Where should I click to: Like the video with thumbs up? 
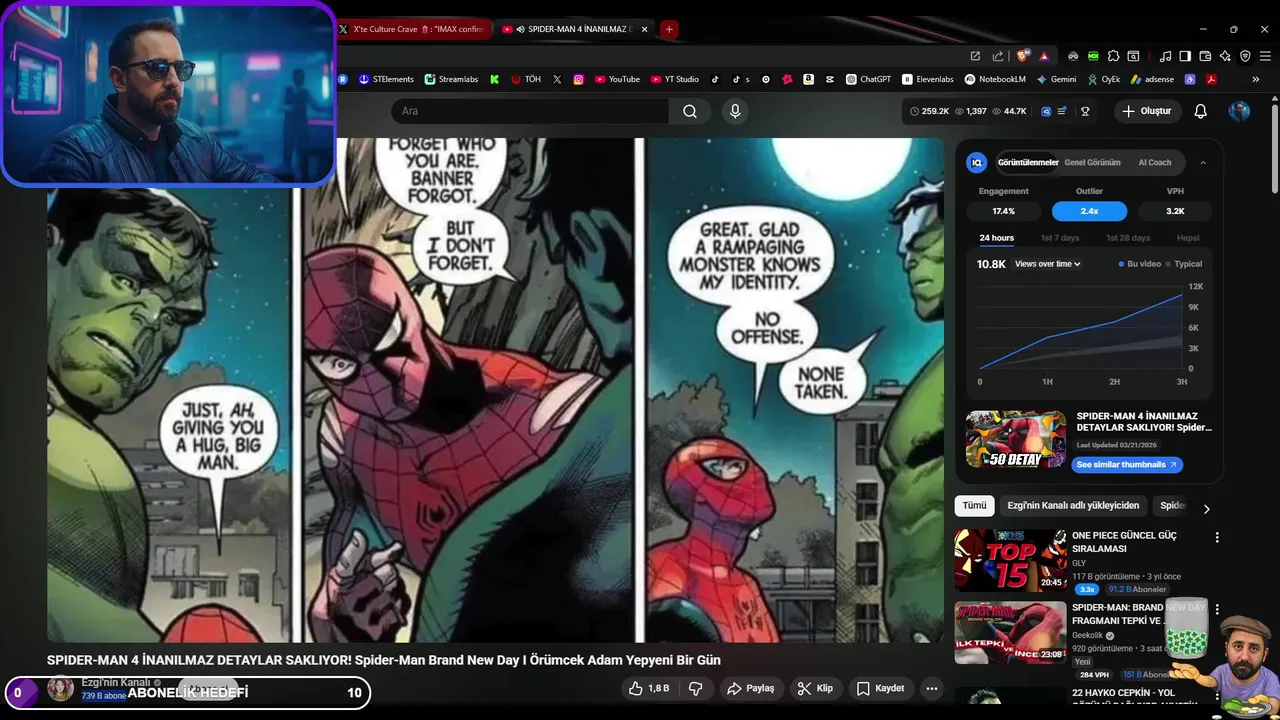coord(648,688)
